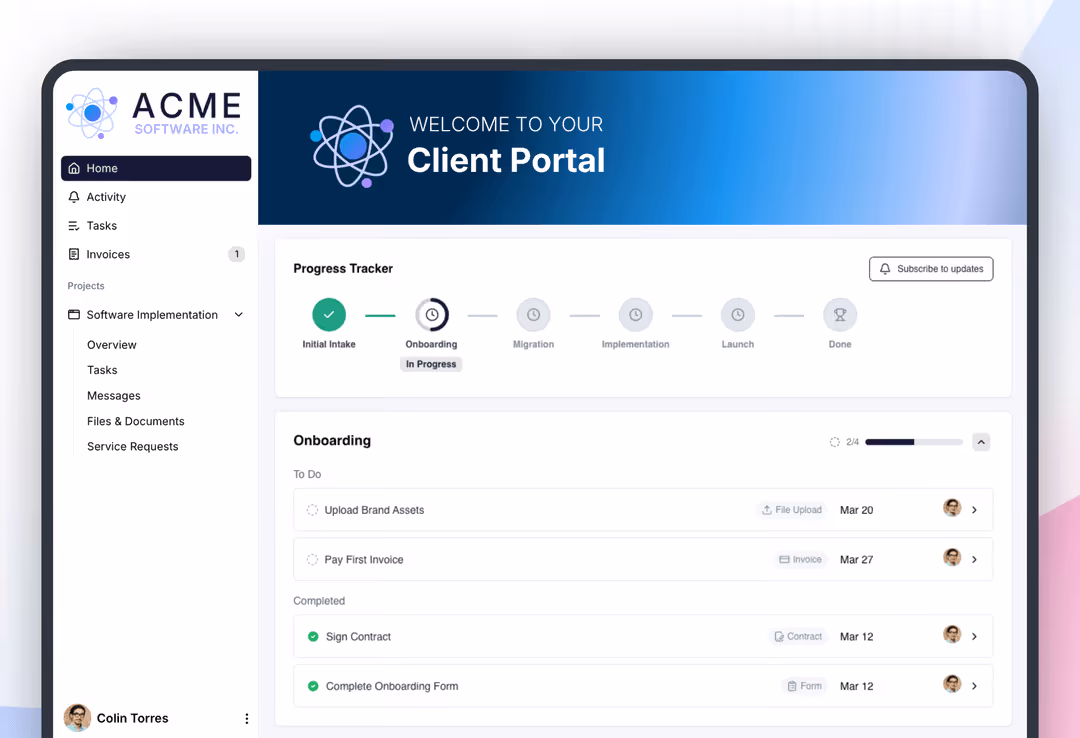Image resolution: width=1080 pixels, height=738 pixels.
Task: Click the Home house icon
Action: pyautogui.click(x=74, y=168)
